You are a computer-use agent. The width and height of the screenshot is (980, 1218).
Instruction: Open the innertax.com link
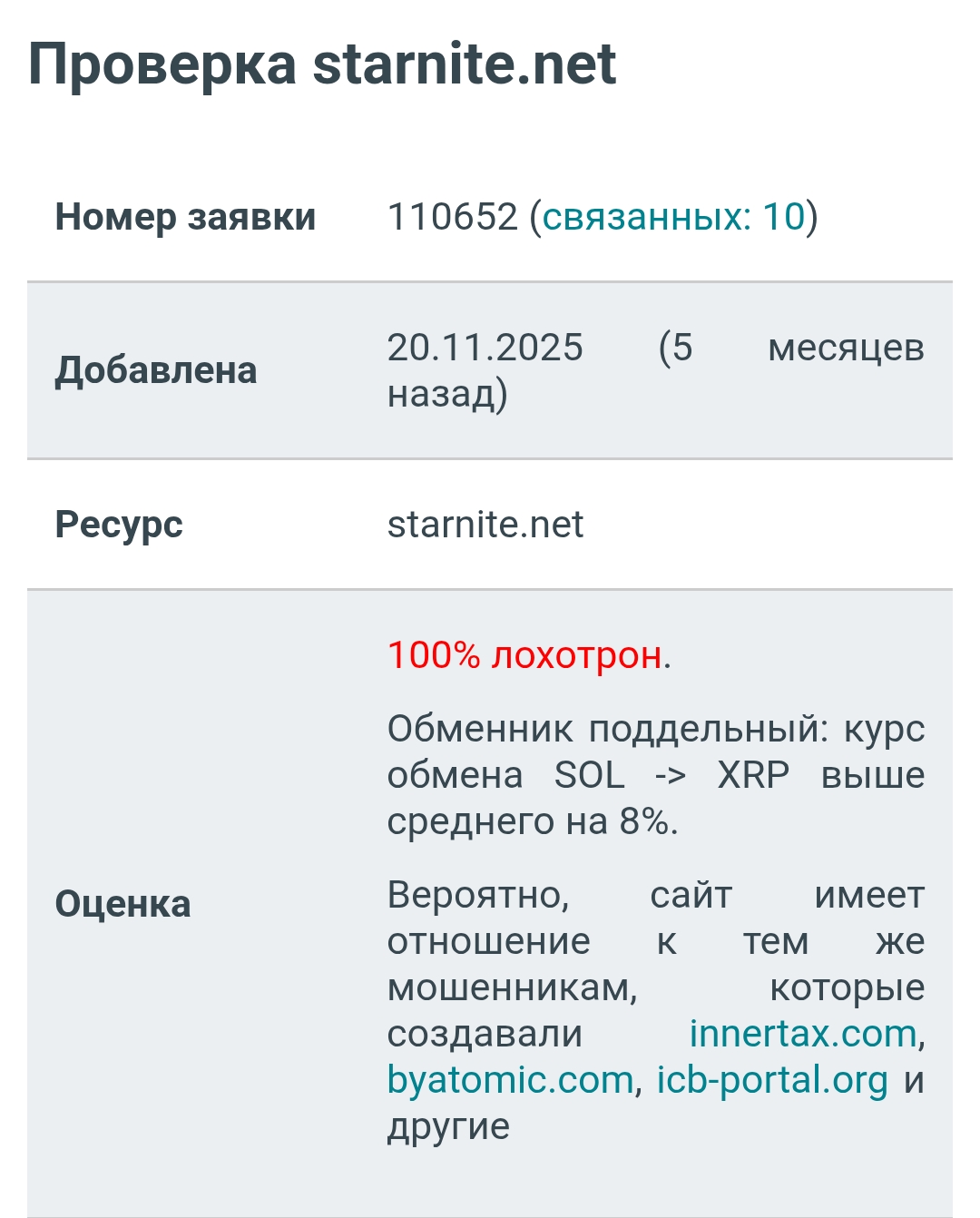point(803,1034)
